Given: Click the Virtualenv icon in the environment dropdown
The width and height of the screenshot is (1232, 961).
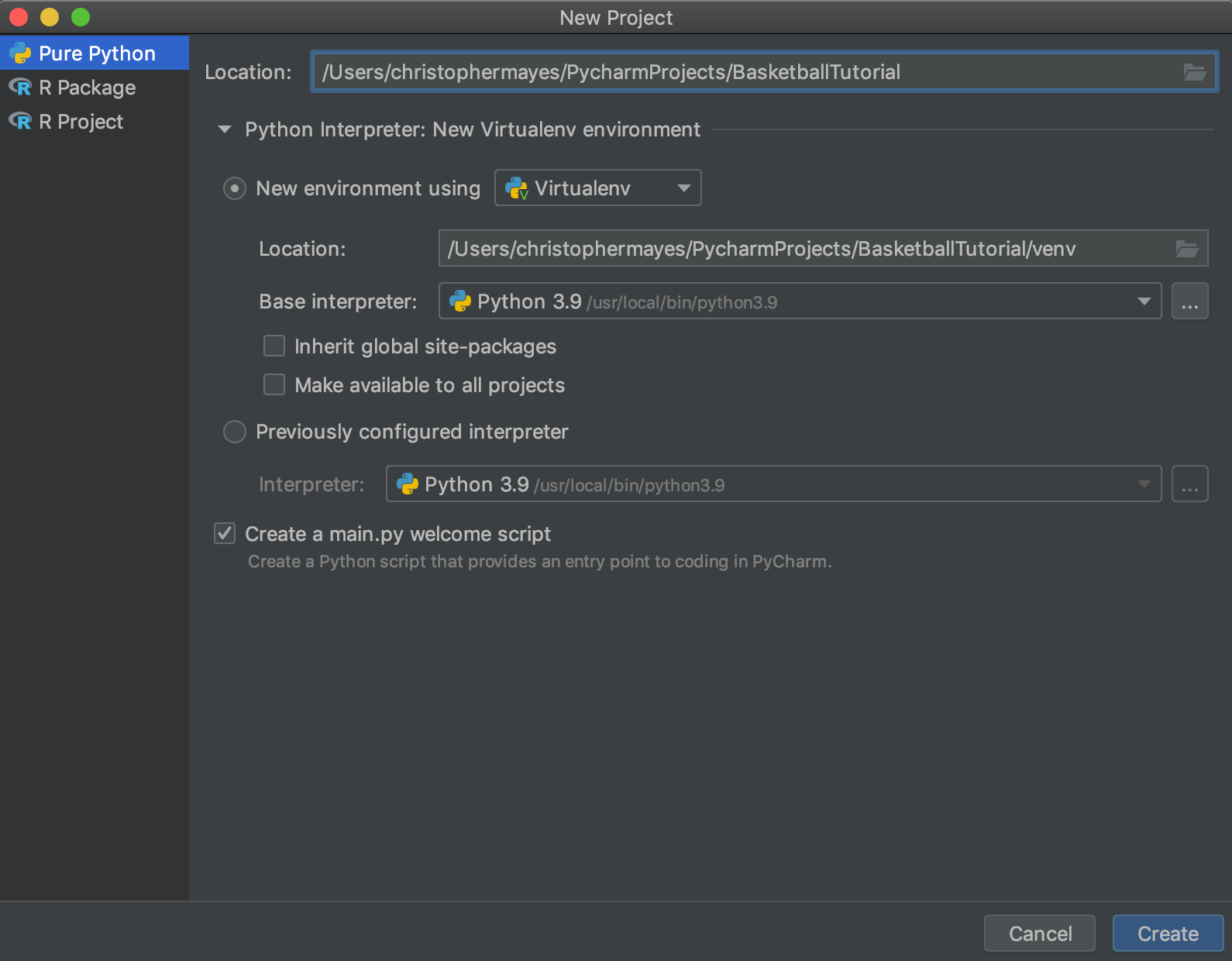Looking at the screenshot, I should point(517,188).
